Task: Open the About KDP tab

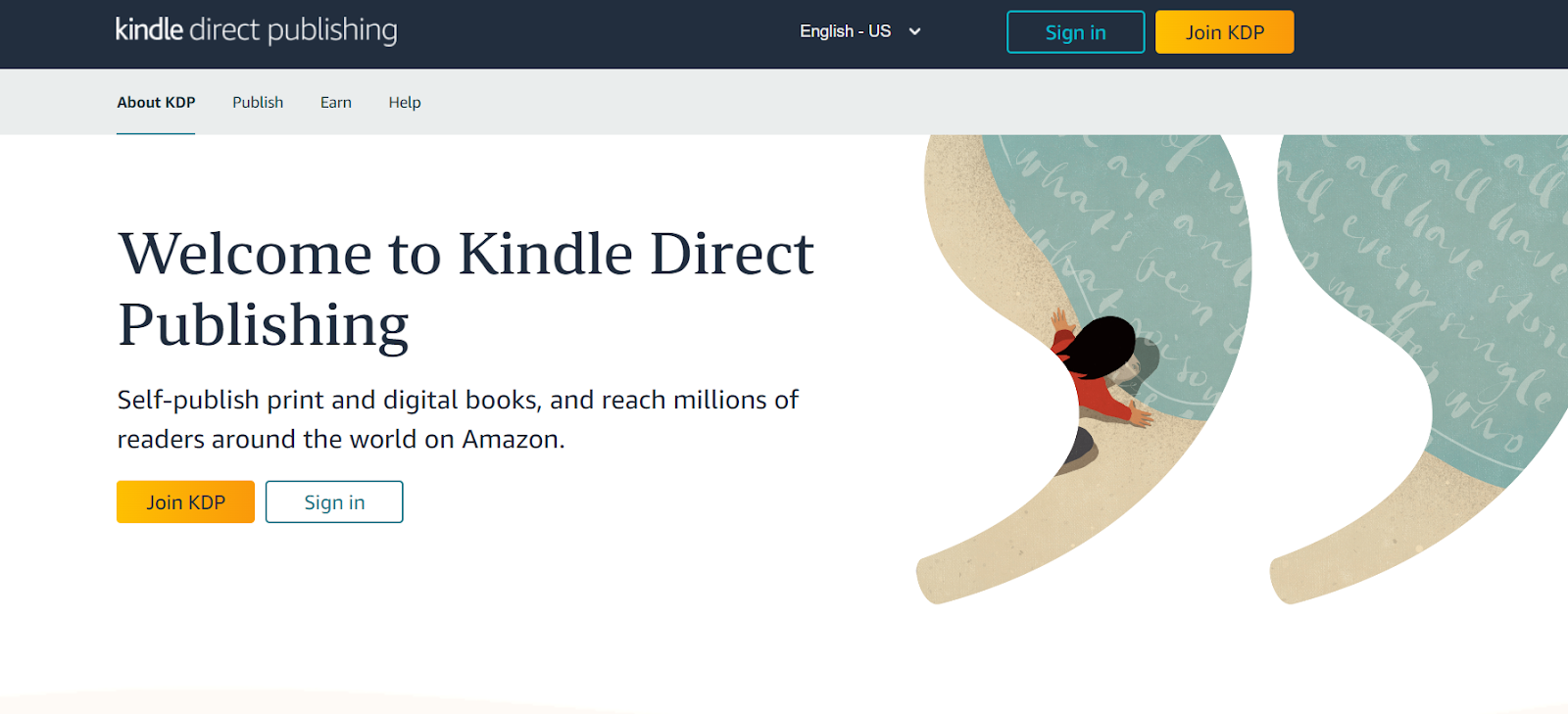Action: [156, 102]
